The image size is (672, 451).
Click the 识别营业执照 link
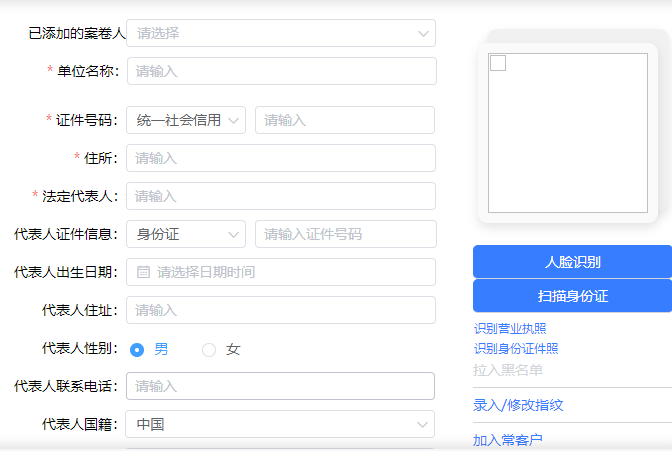510,328
